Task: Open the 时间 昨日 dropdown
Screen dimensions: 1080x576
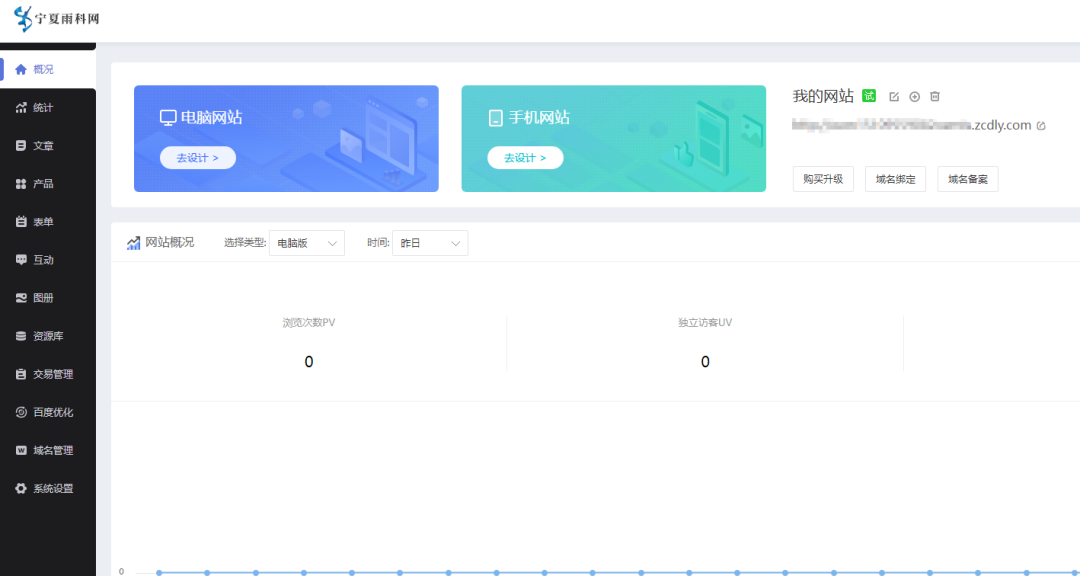Action: (x=430, y=243)
